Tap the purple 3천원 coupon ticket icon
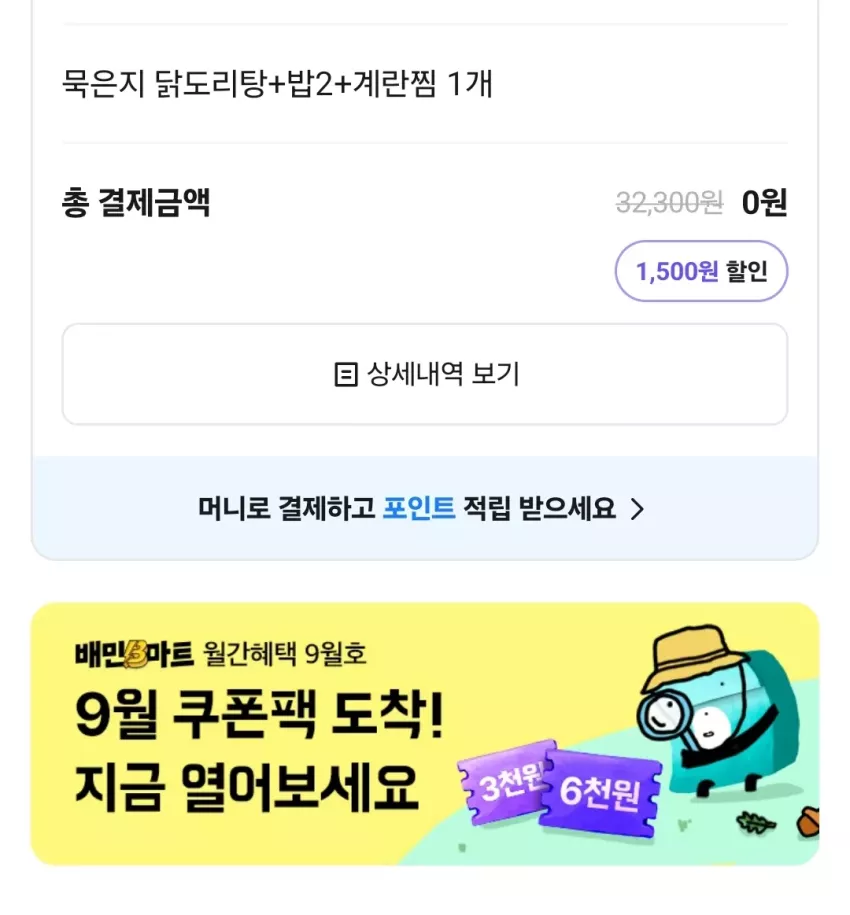This screenshot has height=915, width=850. click(x=505, y=782)
